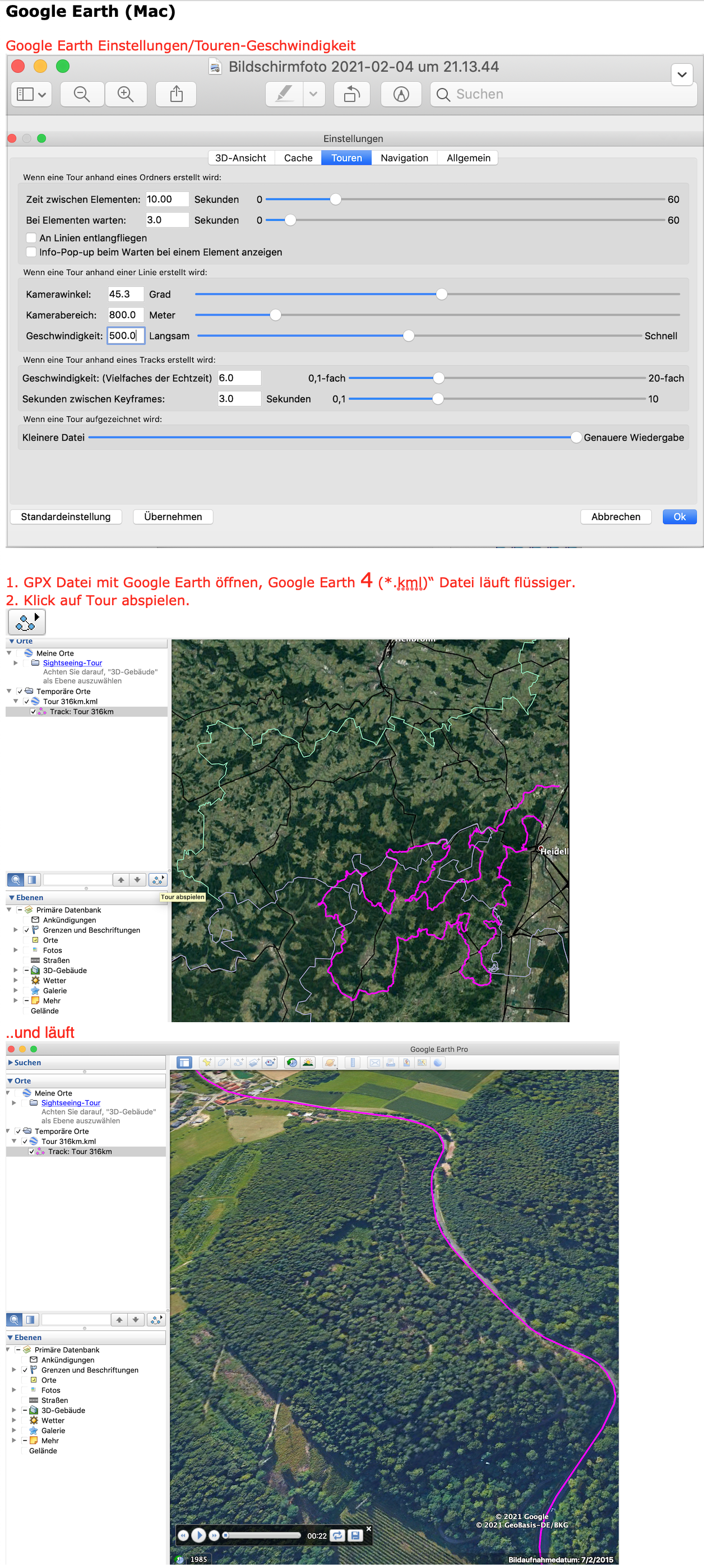Click the Preview toolbar overflow chevron
The width and height of the screenshot is (704, 1568).
[682, 75]
